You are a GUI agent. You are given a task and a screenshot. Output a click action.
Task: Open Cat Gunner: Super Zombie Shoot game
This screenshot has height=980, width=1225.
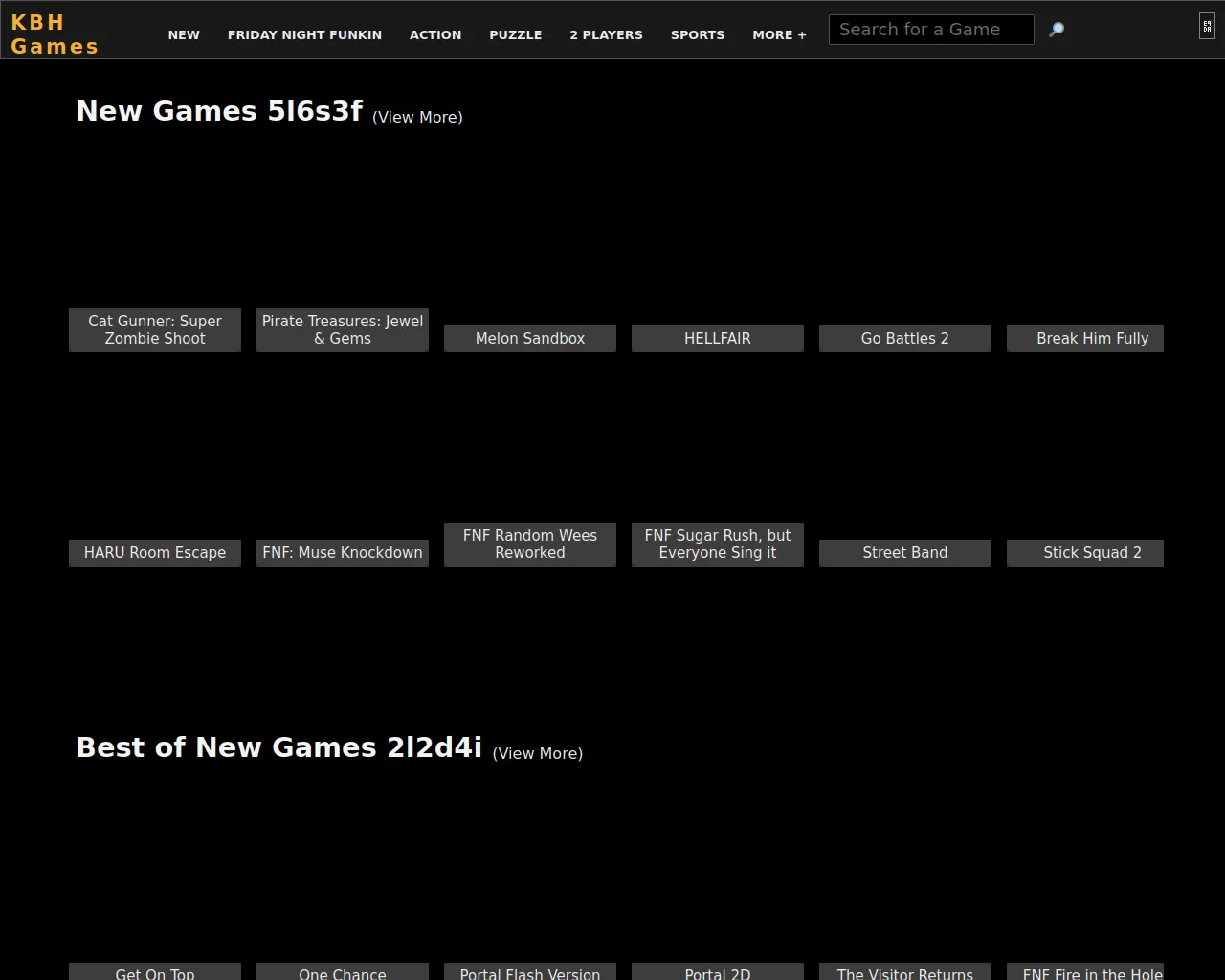[x=155, y=329]
